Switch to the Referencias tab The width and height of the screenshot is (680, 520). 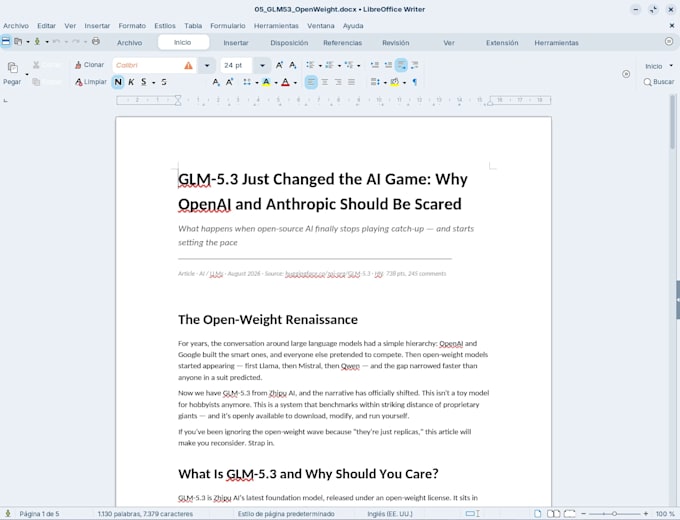point(342,43)
